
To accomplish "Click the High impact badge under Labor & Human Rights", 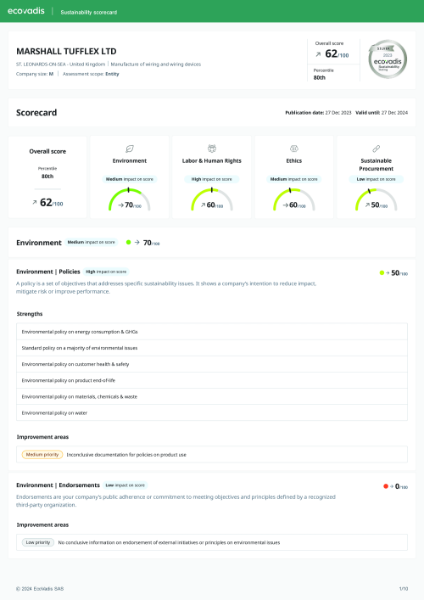I will pyautogui.click(x=212, y=179).
